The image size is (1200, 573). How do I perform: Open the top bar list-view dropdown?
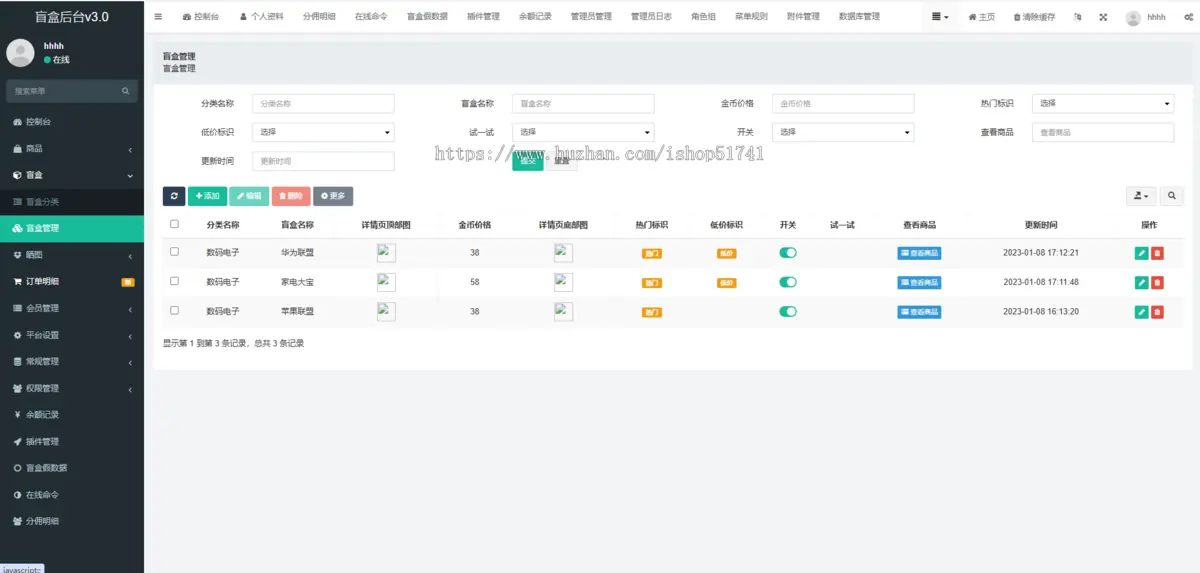(940, 17)
